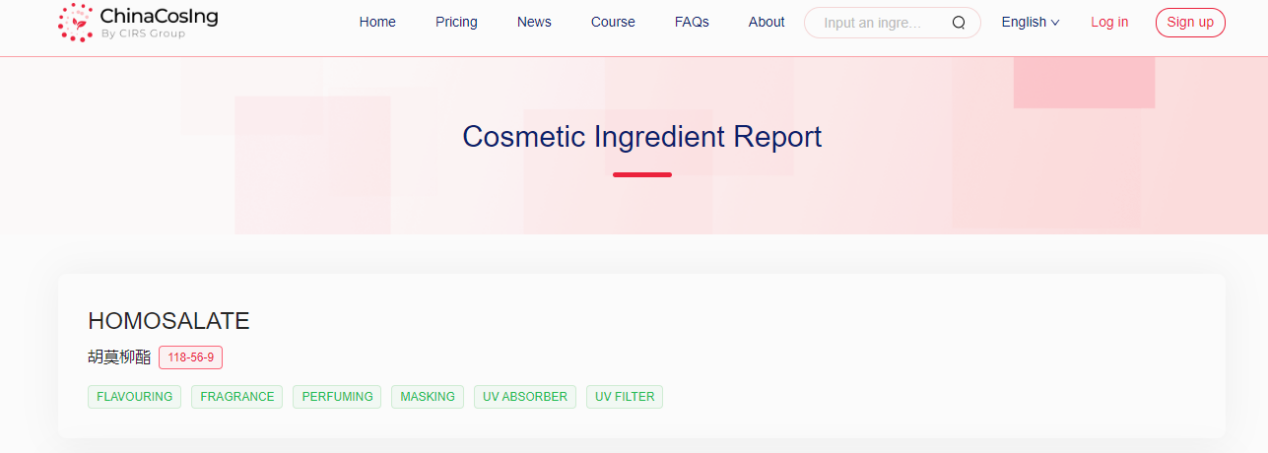
Task: Navigate to the Course page
Action: click(x=613, y=22)
